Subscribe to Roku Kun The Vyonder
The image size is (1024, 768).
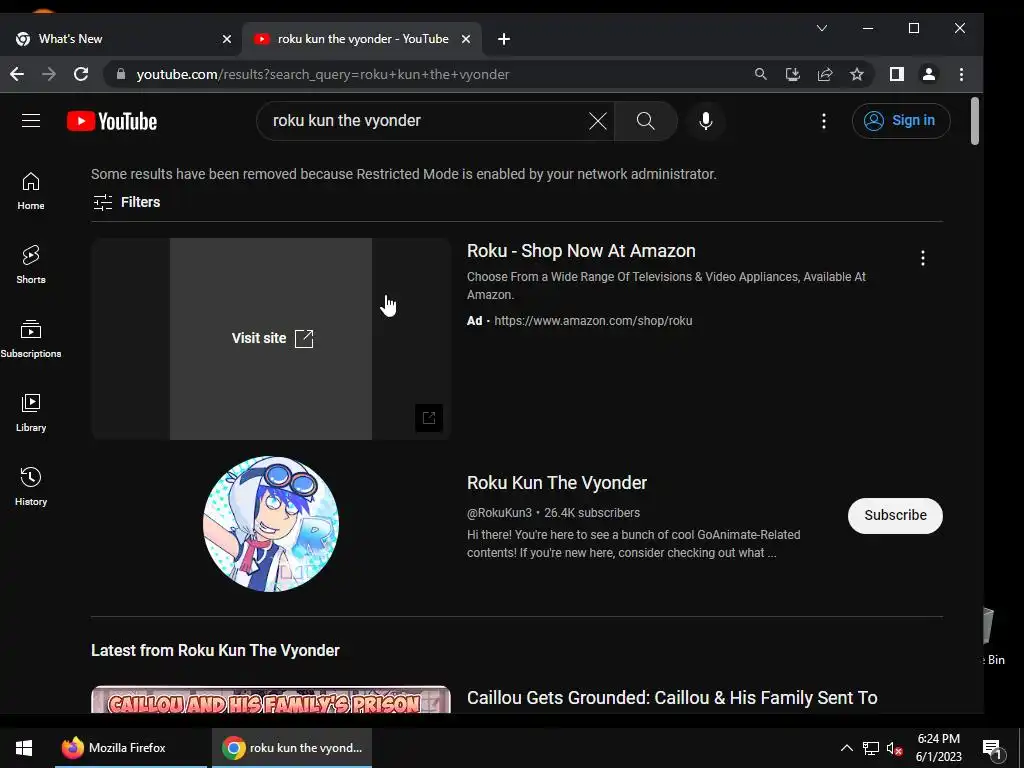(x=895, y=516)
